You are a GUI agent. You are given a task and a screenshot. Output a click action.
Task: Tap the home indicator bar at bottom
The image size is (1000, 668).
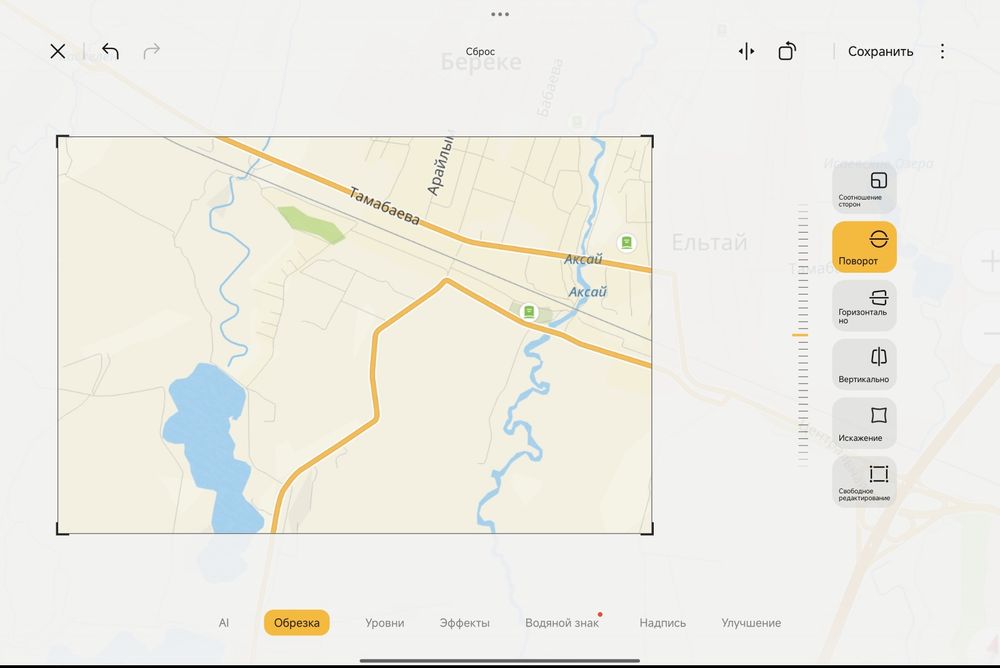point(500,661)
